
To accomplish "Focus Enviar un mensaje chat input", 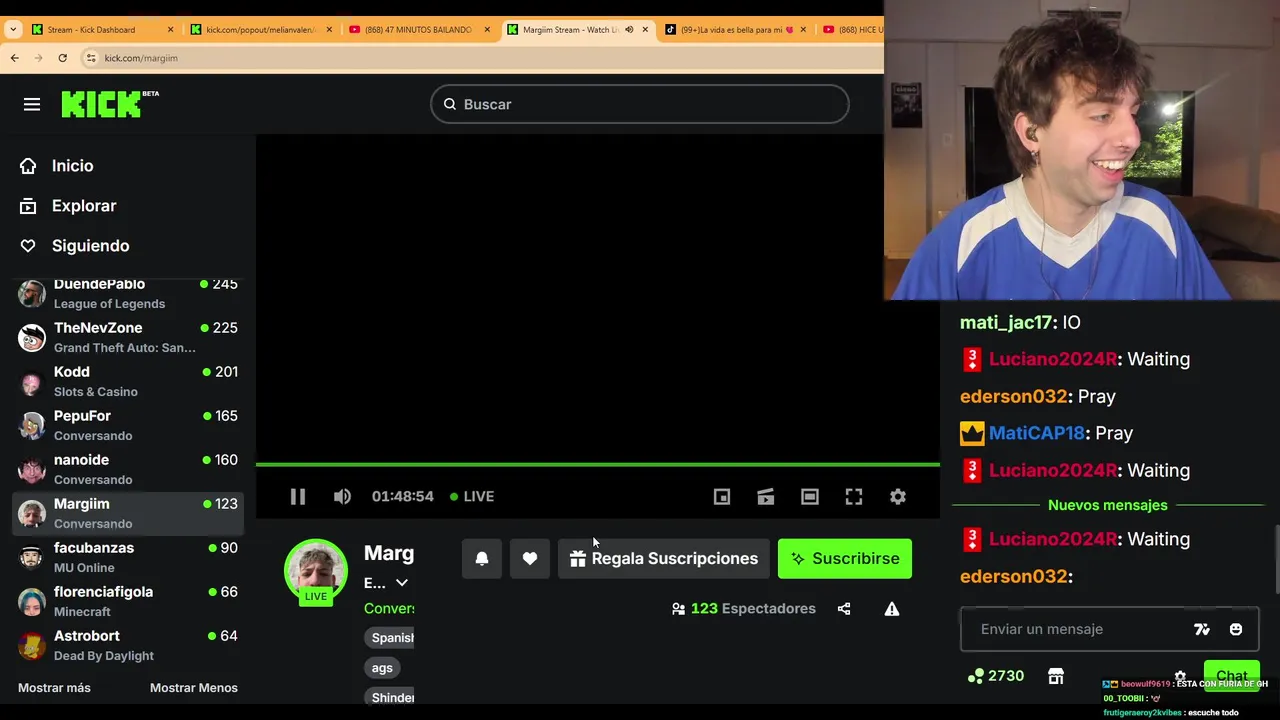I will 1080,629.
